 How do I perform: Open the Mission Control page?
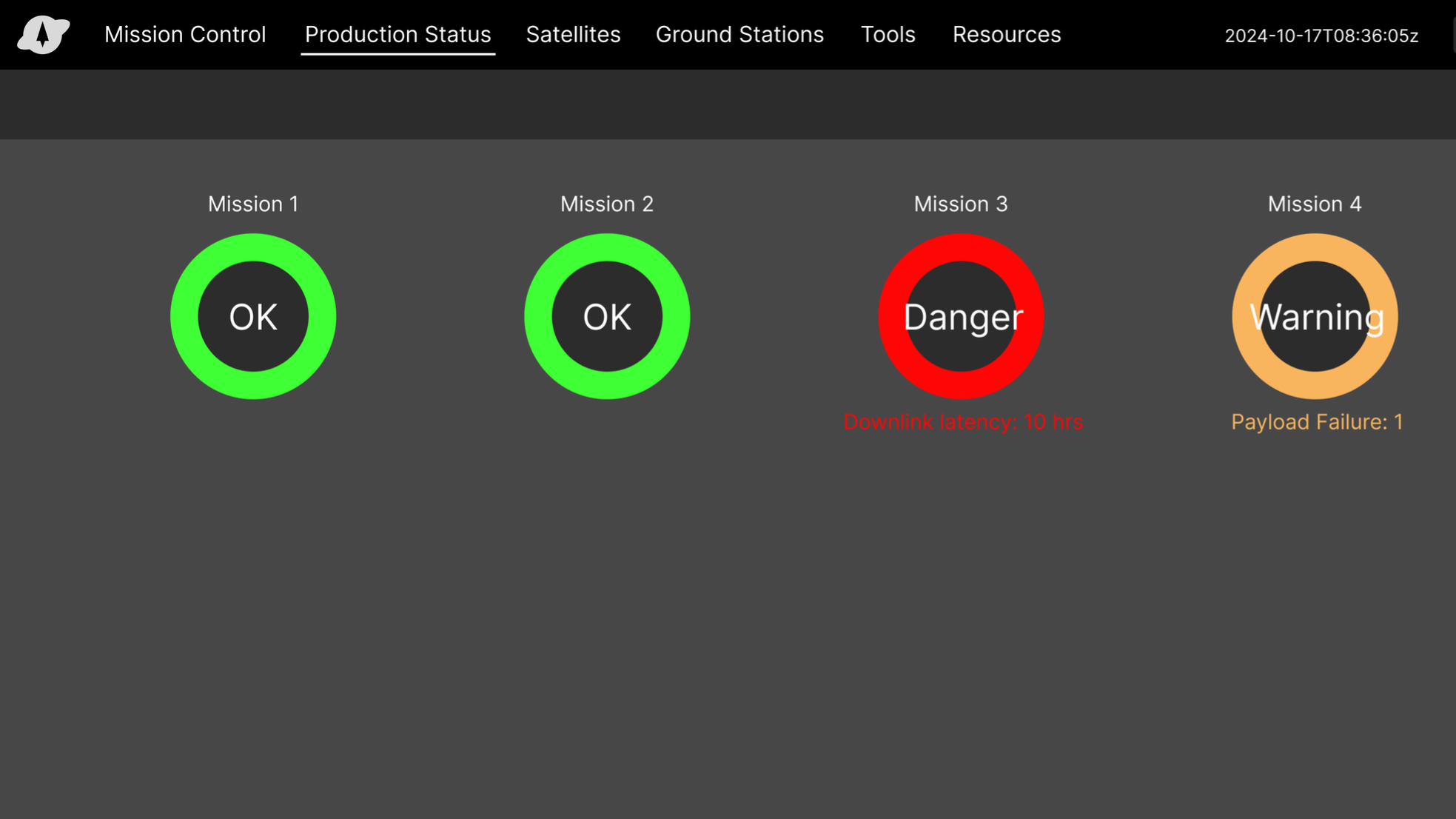[185, 35]
